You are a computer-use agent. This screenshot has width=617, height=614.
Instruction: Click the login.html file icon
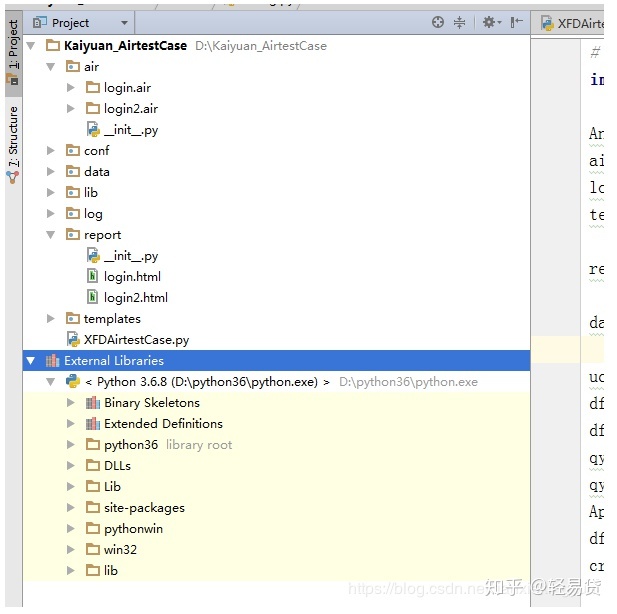[x=92, y=276]
